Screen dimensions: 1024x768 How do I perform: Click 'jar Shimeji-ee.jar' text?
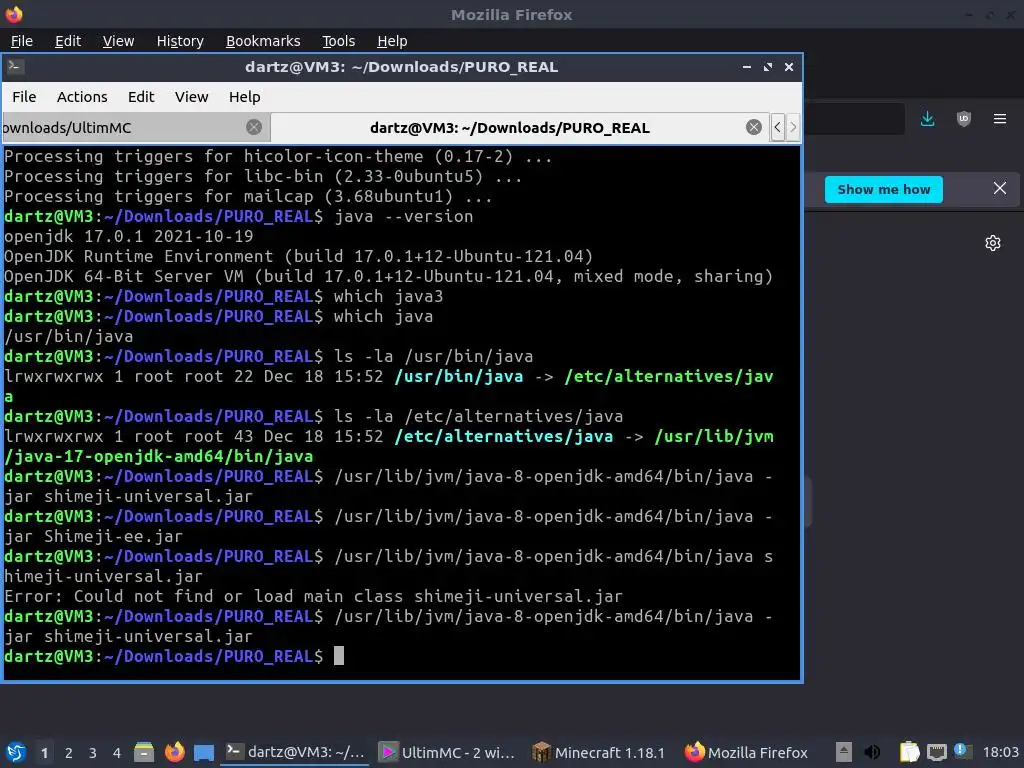(93, 536)
